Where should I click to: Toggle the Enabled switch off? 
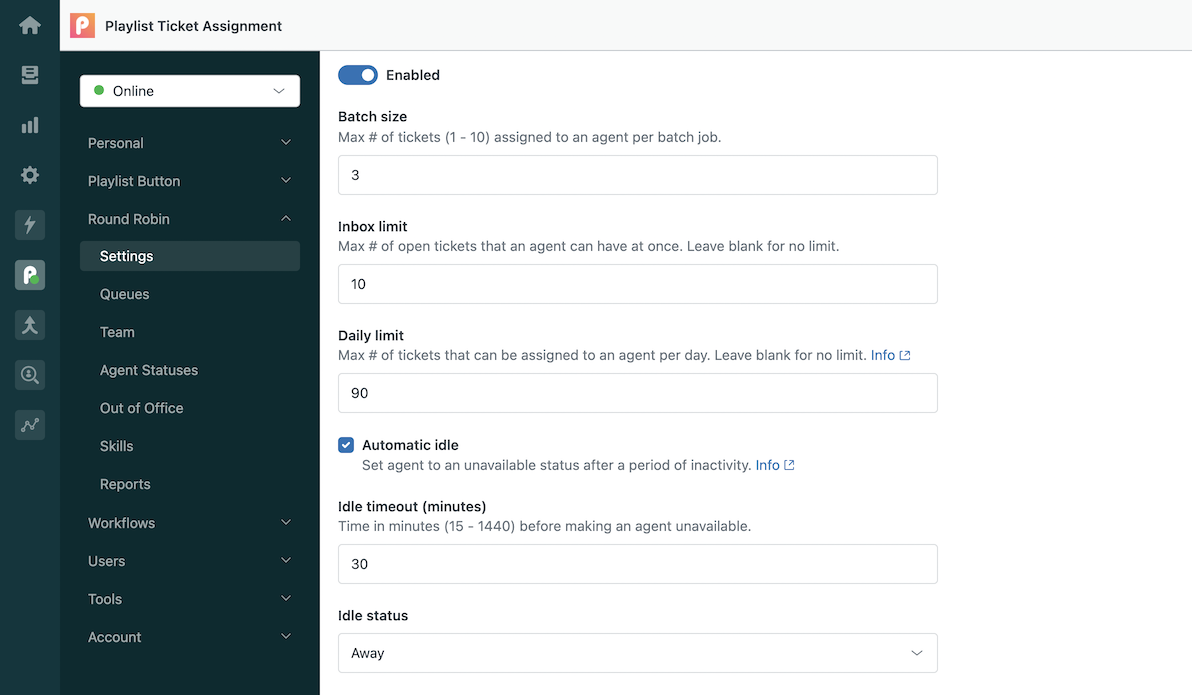(358, 75)
